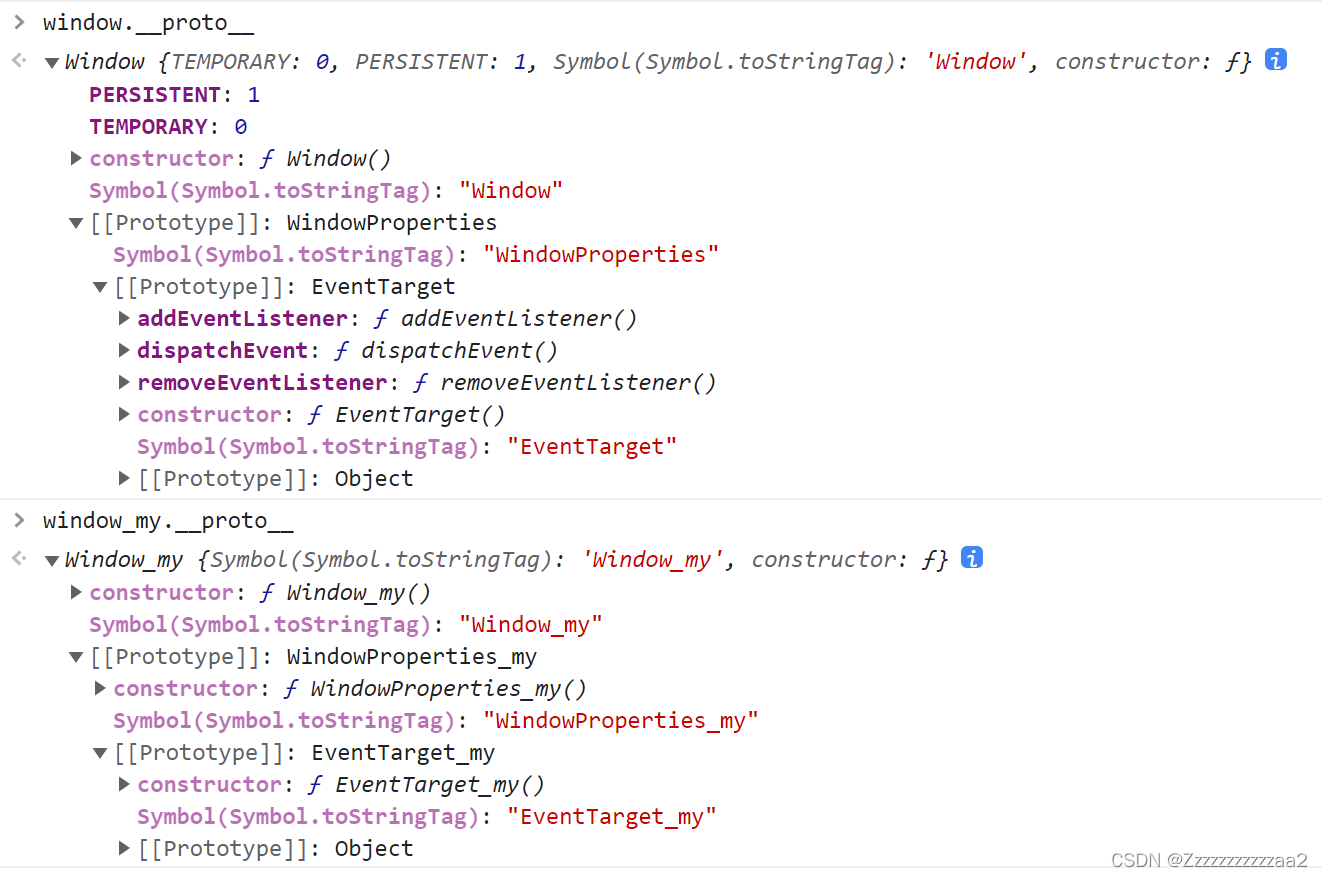Click the Window_my object summary text
Viewport: 1322px width, 877px height.
[506, 559]
